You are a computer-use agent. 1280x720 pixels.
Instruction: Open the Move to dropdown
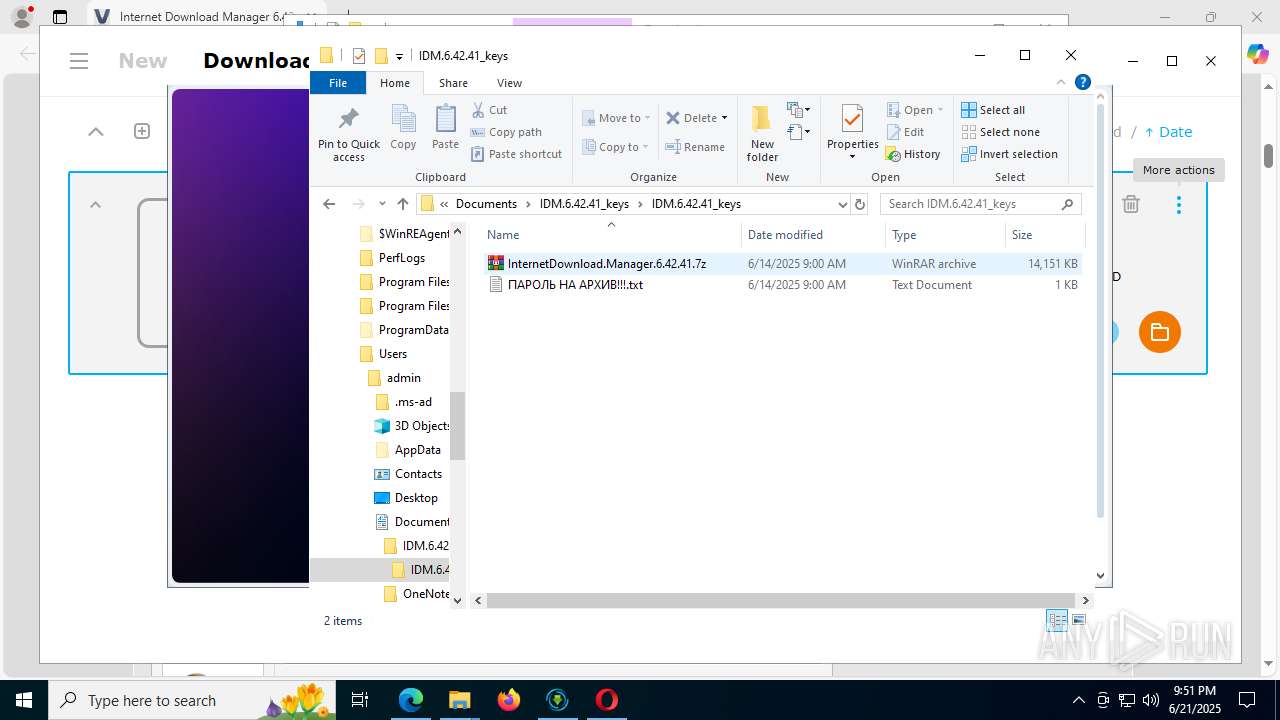pyautogui.click(x=616, y=118)
